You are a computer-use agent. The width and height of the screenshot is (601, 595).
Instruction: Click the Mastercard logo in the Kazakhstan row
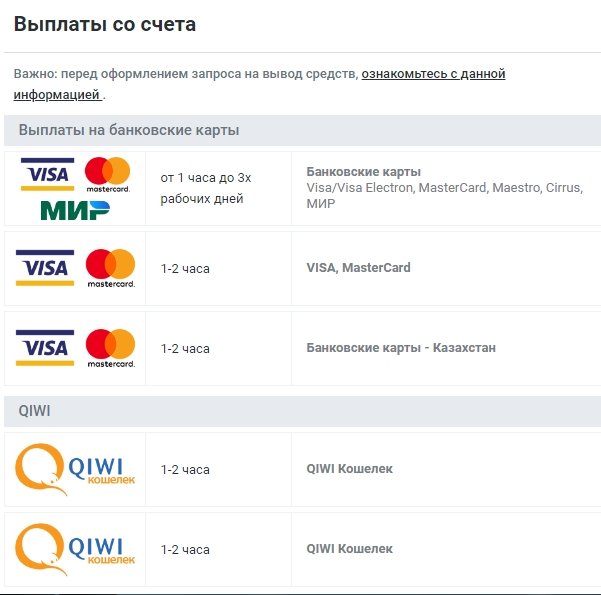click(110, 348)
